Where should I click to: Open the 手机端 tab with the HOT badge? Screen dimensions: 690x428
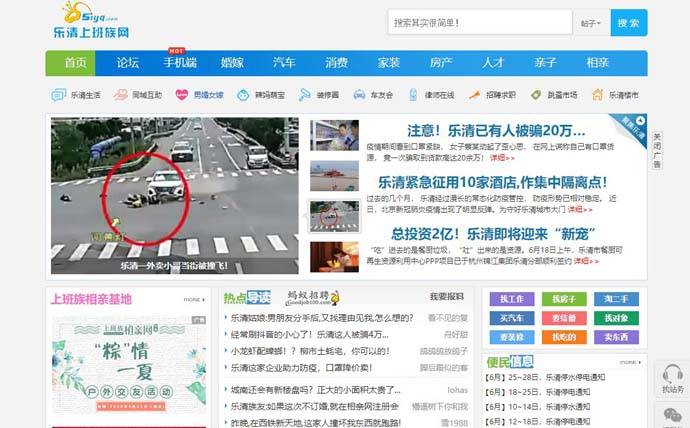click(180, 63)
